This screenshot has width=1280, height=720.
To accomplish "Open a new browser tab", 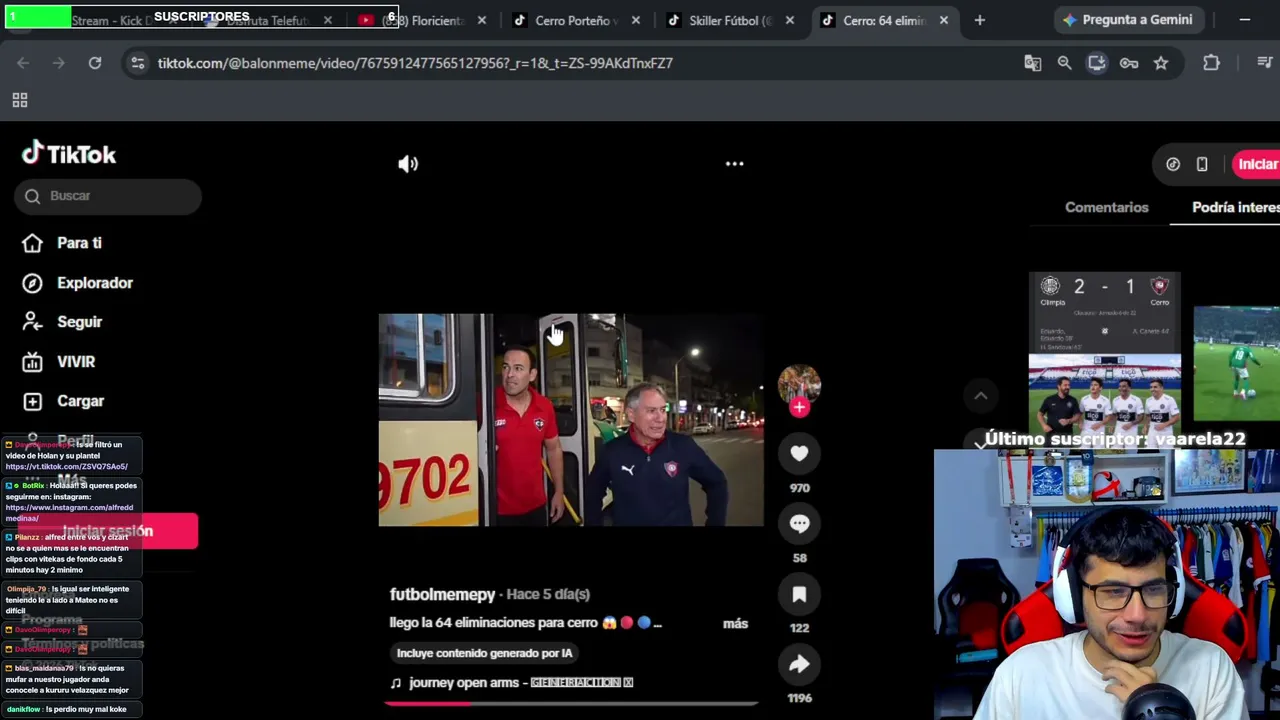I will [x=980, y=20].
